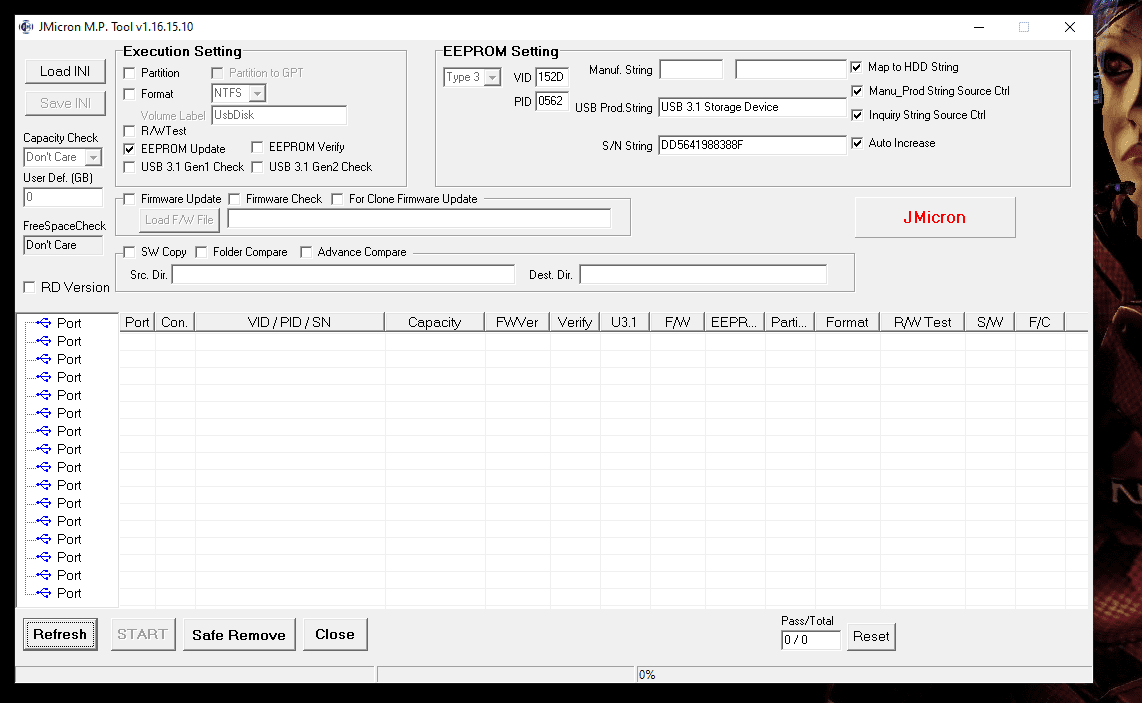The height and width of the screenshot is (703, 1142).
Task: Enable the EEPROM Verify checkbox
Action: [x=257, y=147]
